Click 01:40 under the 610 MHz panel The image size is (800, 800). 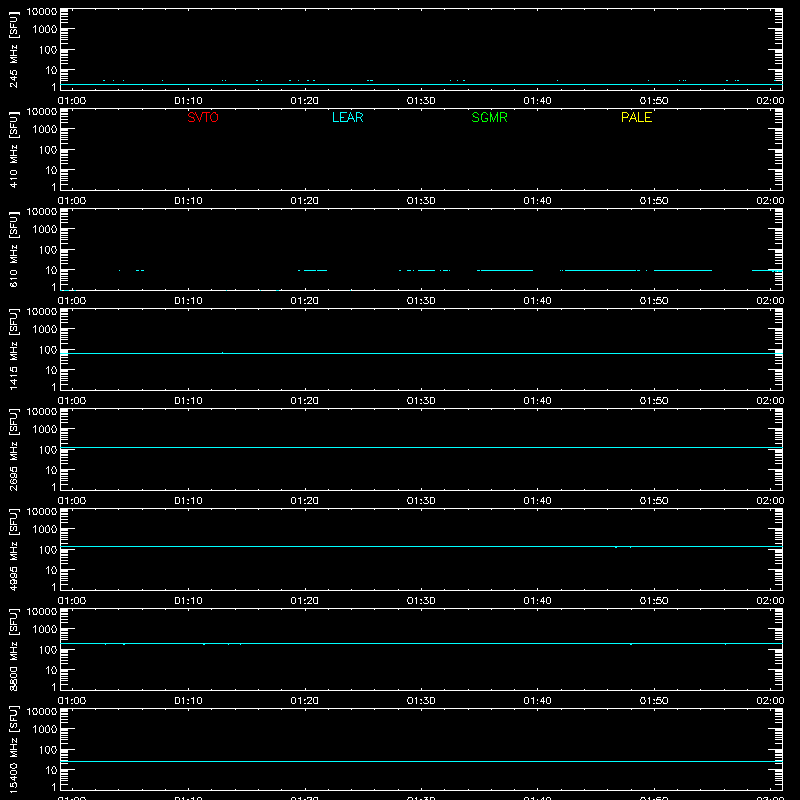point(537,301)
